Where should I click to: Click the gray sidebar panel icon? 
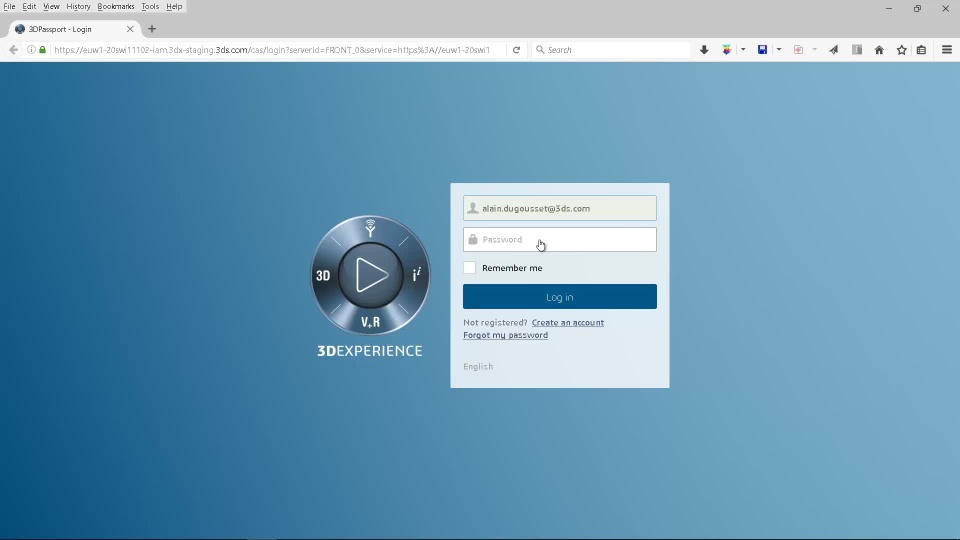[857, 50]
